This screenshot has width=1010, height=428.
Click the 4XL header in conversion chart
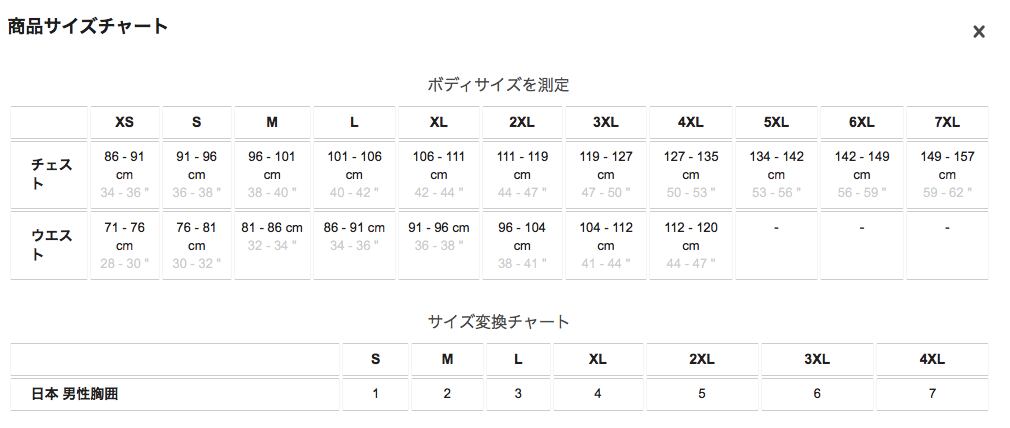(x=932, y=359)
